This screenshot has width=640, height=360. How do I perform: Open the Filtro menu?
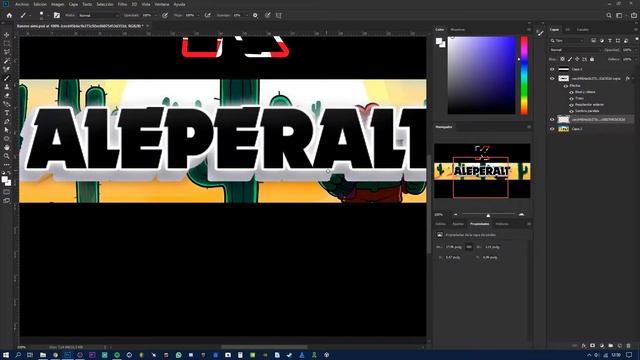click(x=122, y=4)
